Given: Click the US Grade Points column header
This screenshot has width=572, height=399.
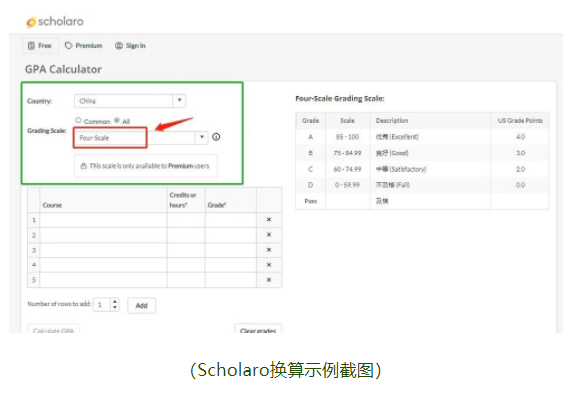Looking at the screenshot, I should pos(520,121).
